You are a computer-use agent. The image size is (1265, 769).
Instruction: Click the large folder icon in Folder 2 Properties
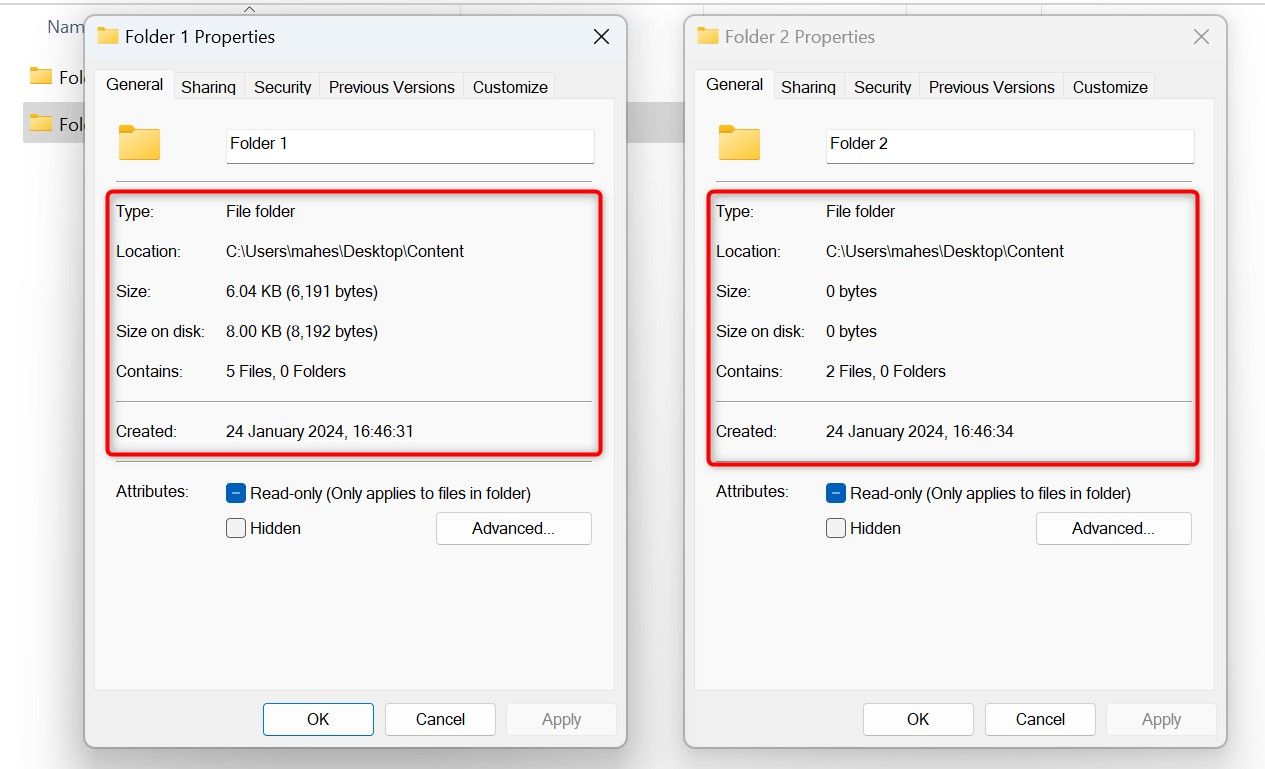pyautogui.click(x=739, y=143)
